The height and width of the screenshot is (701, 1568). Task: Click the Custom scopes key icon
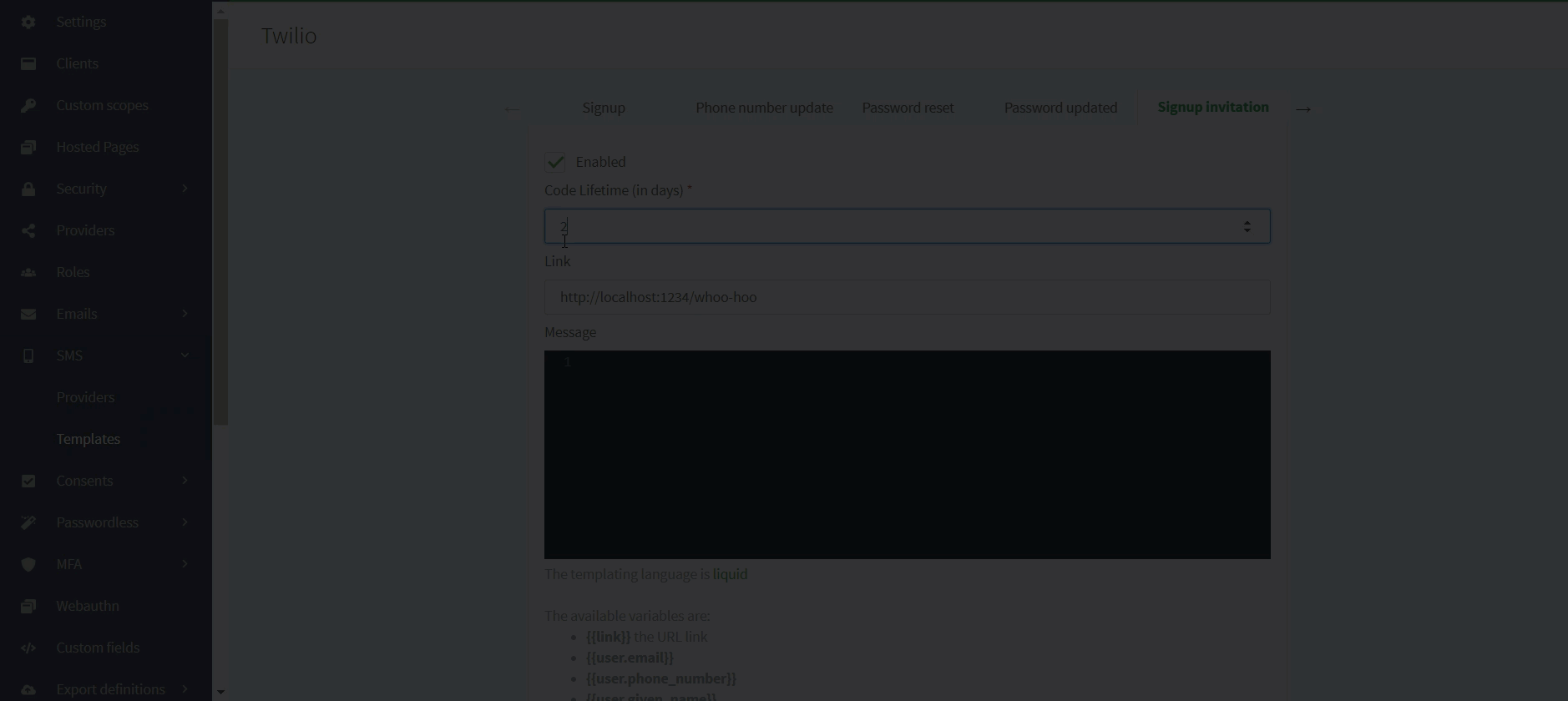click(28, 105)
